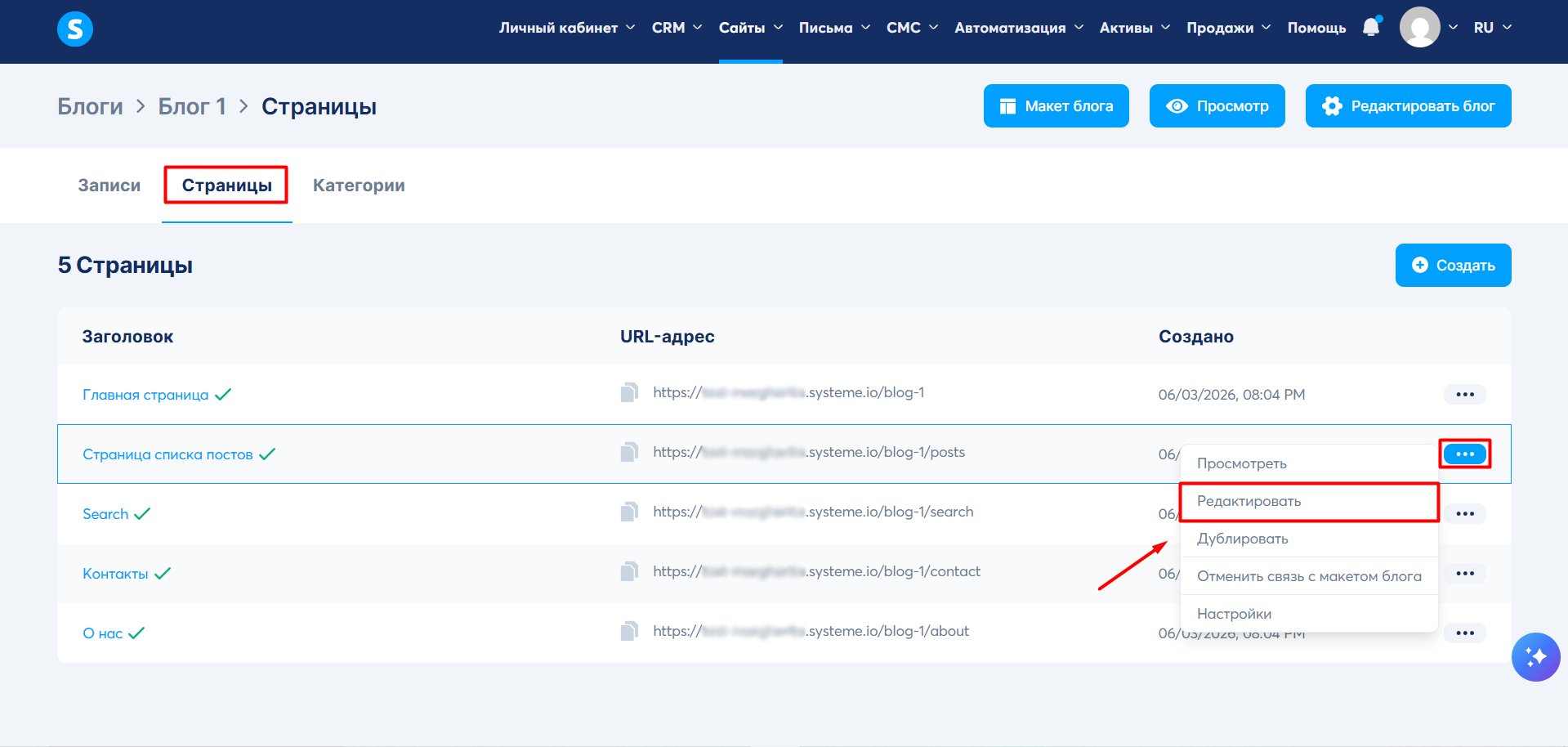
Task: Click Заголовок column header
Action: click(127, 337)
